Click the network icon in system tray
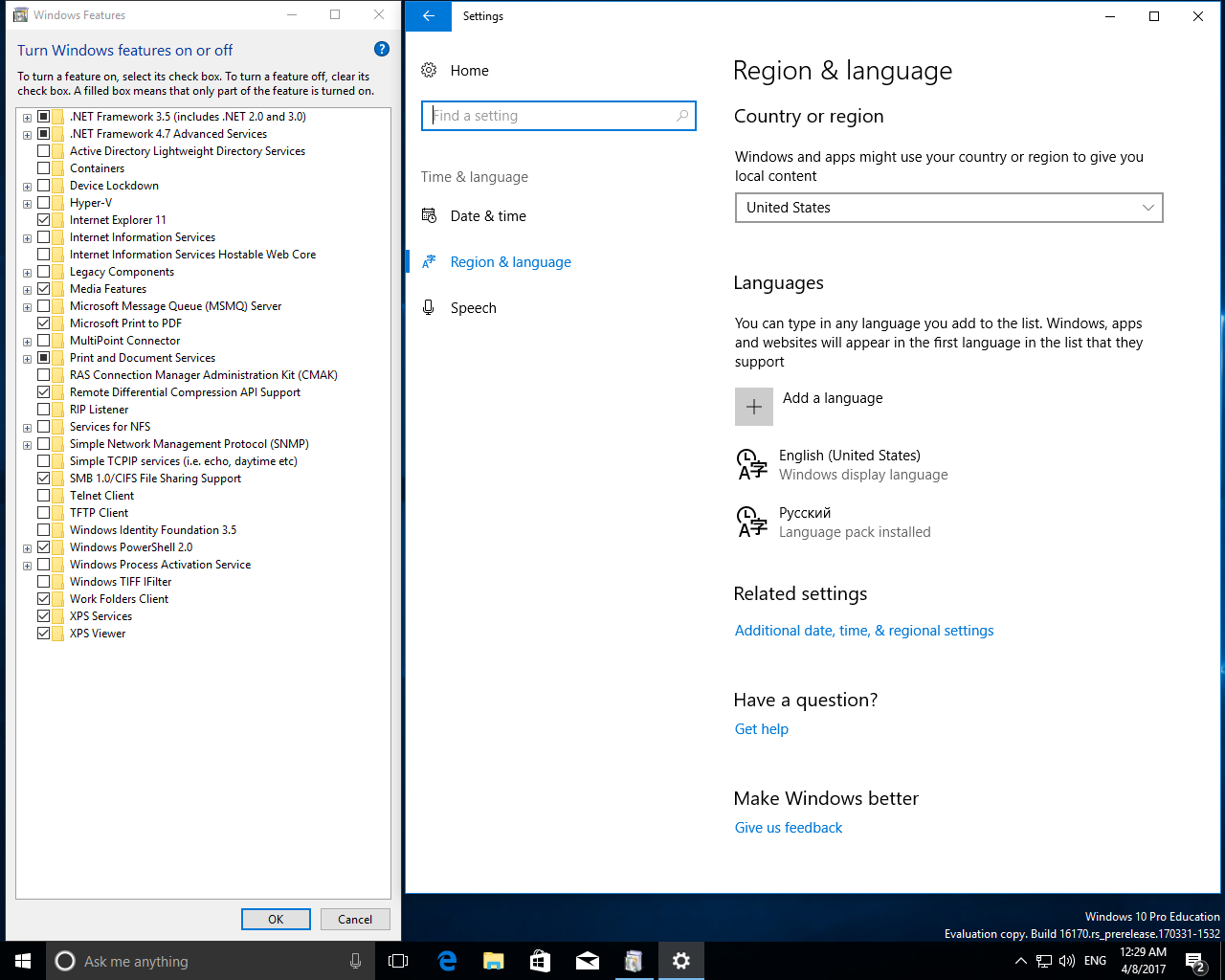This screenshot has width=1225, height=980. (1044, 961)
